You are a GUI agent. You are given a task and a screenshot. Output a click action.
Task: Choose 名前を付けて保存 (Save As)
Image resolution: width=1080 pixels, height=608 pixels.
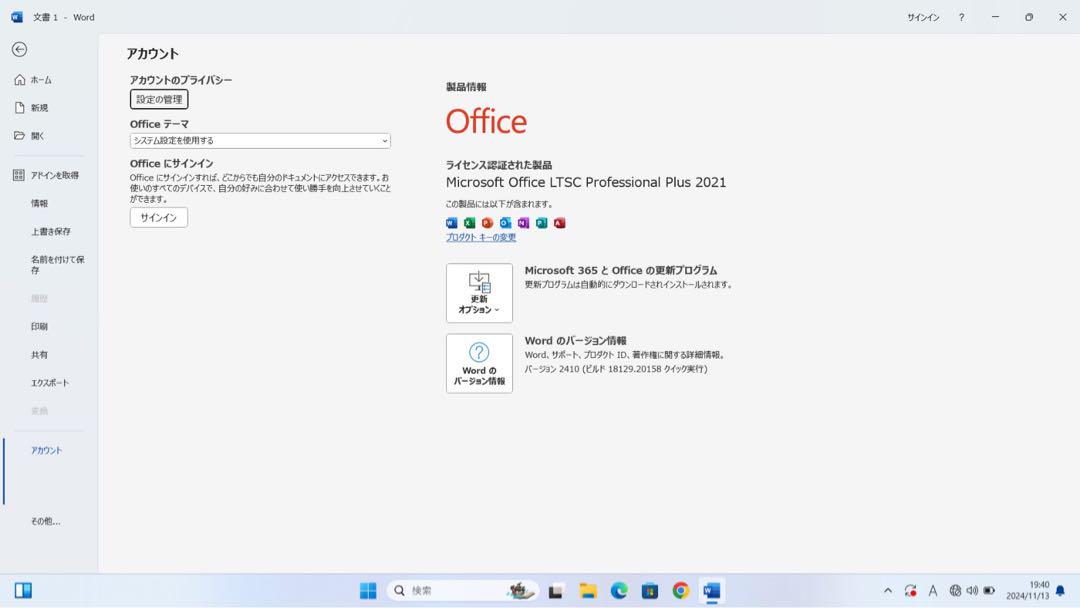pyautogui.click(x=57, y=265)
